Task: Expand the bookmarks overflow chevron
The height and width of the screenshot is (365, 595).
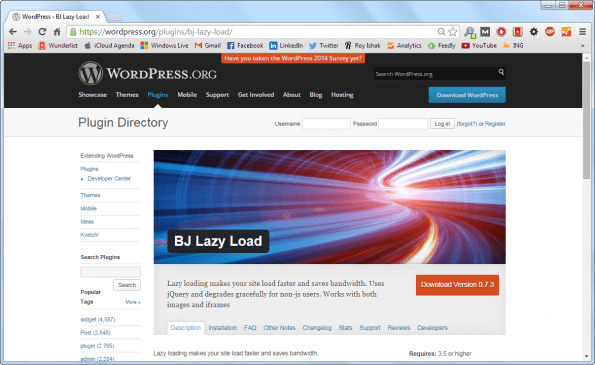Action: click(582, 46)
